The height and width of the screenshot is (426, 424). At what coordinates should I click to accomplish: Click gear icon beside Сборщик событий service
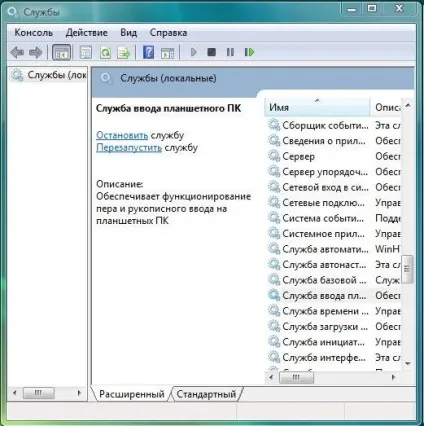point(274,125)
